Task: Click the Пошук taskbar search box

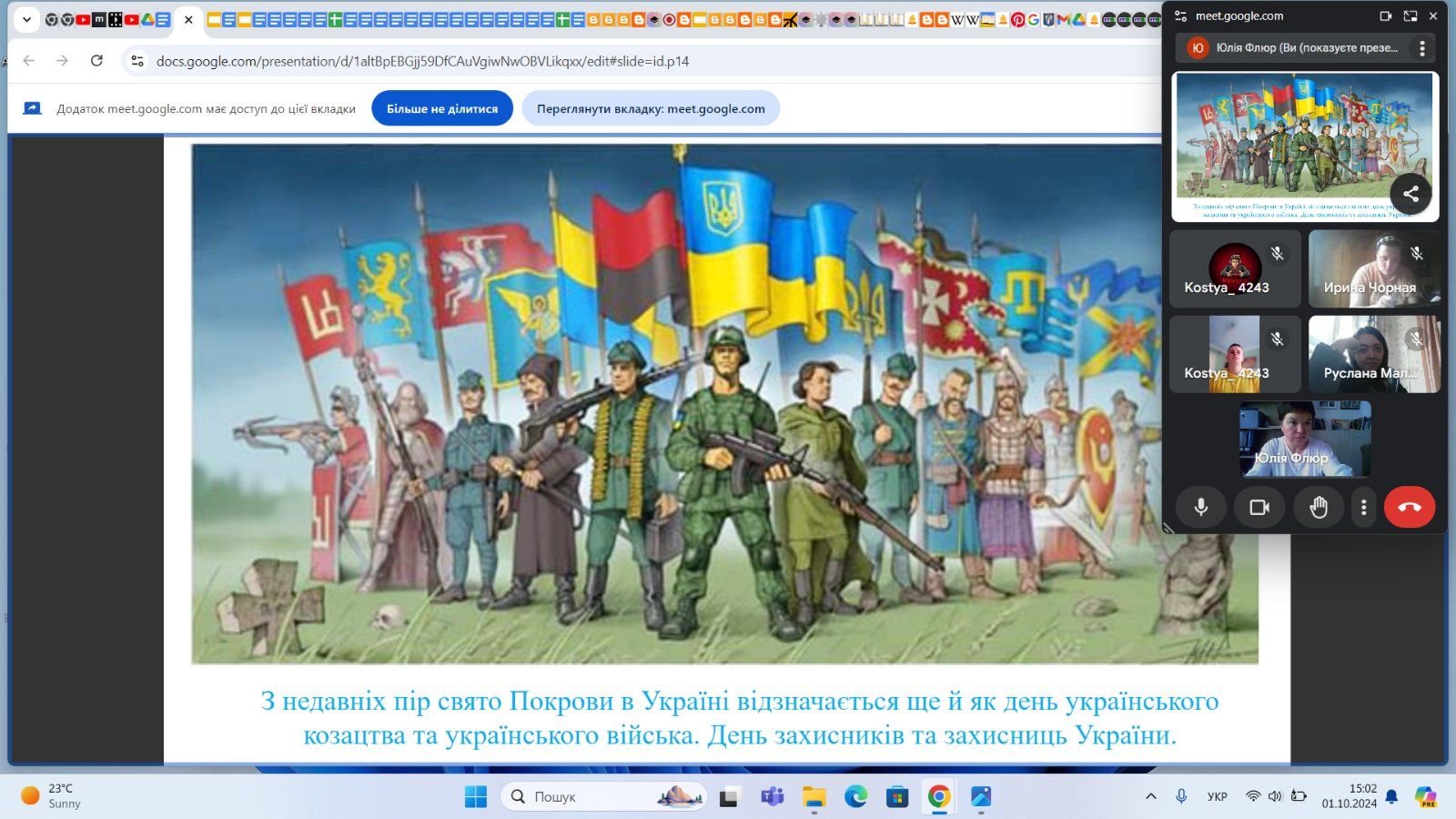Action: coord(604,797)
